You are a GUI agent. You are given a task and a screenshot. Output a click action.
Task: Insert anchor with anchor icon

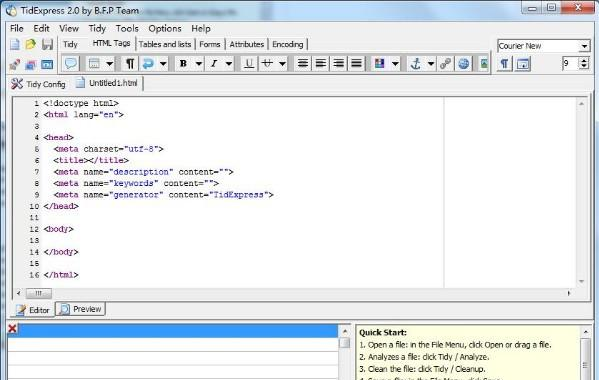pos(415,63)
